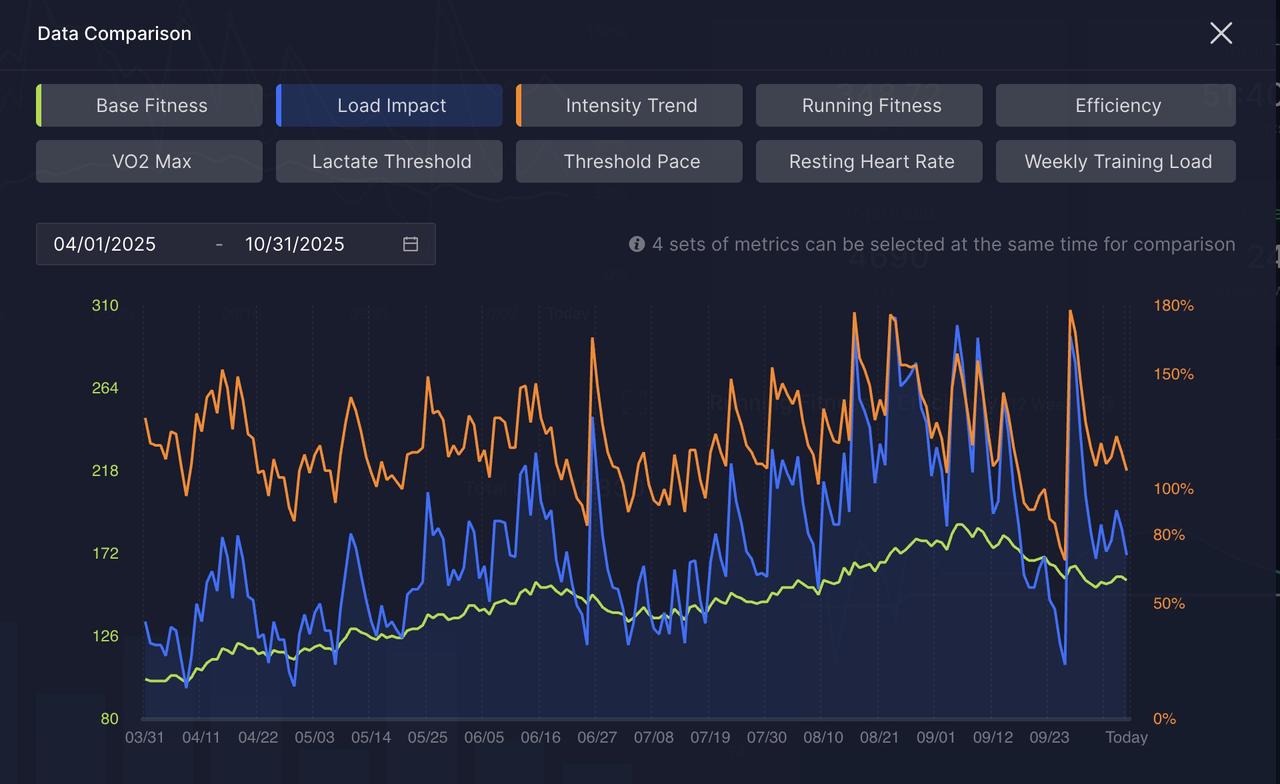Viewport: 1280px width, 784px height.
Task: Toggle the Base Fitness metric
Action: click(150, 105)
